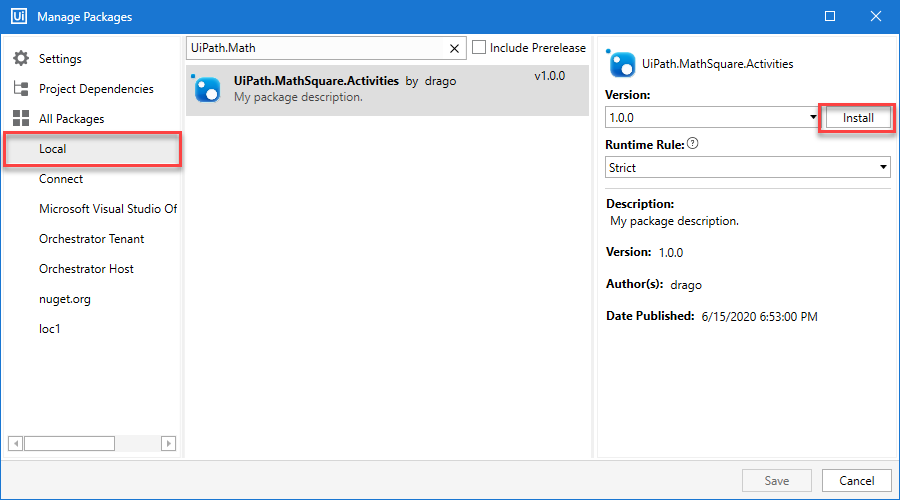Click the All Packages grid icon
This screenshot has width=900, height=500.
tap(21, 118)
